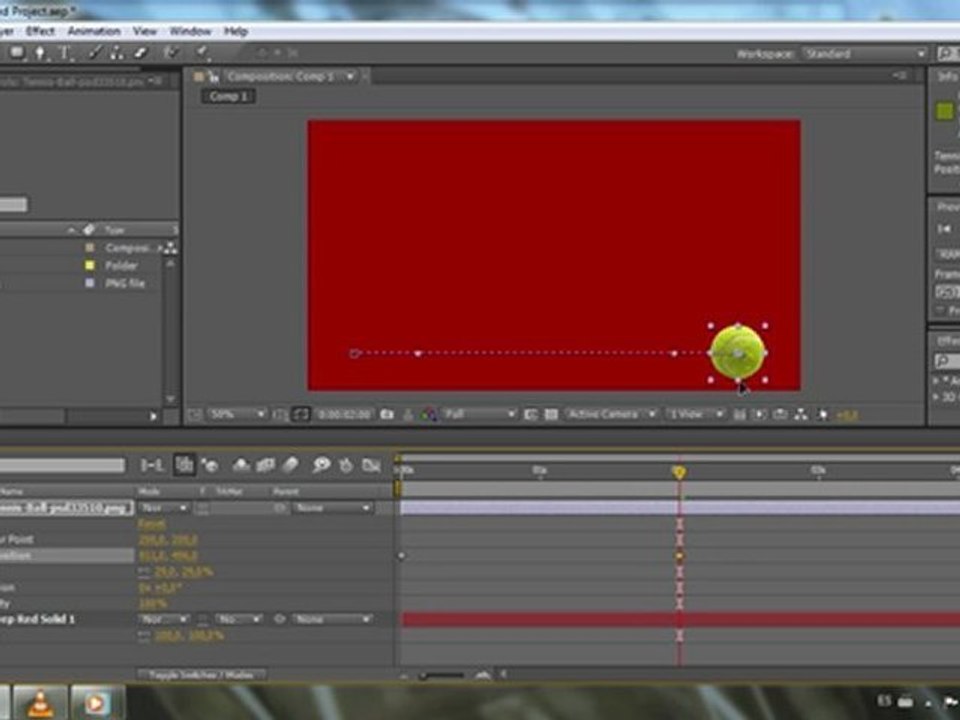960x720 pixels.
Task: Toggle region of interest icon in viewer
Action: click(530, 414)
